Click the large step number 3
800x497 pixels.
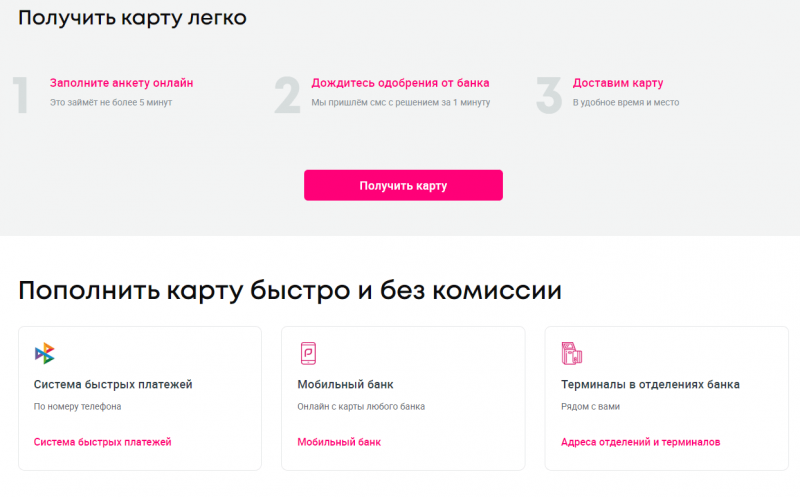click(x=549, y=96)
